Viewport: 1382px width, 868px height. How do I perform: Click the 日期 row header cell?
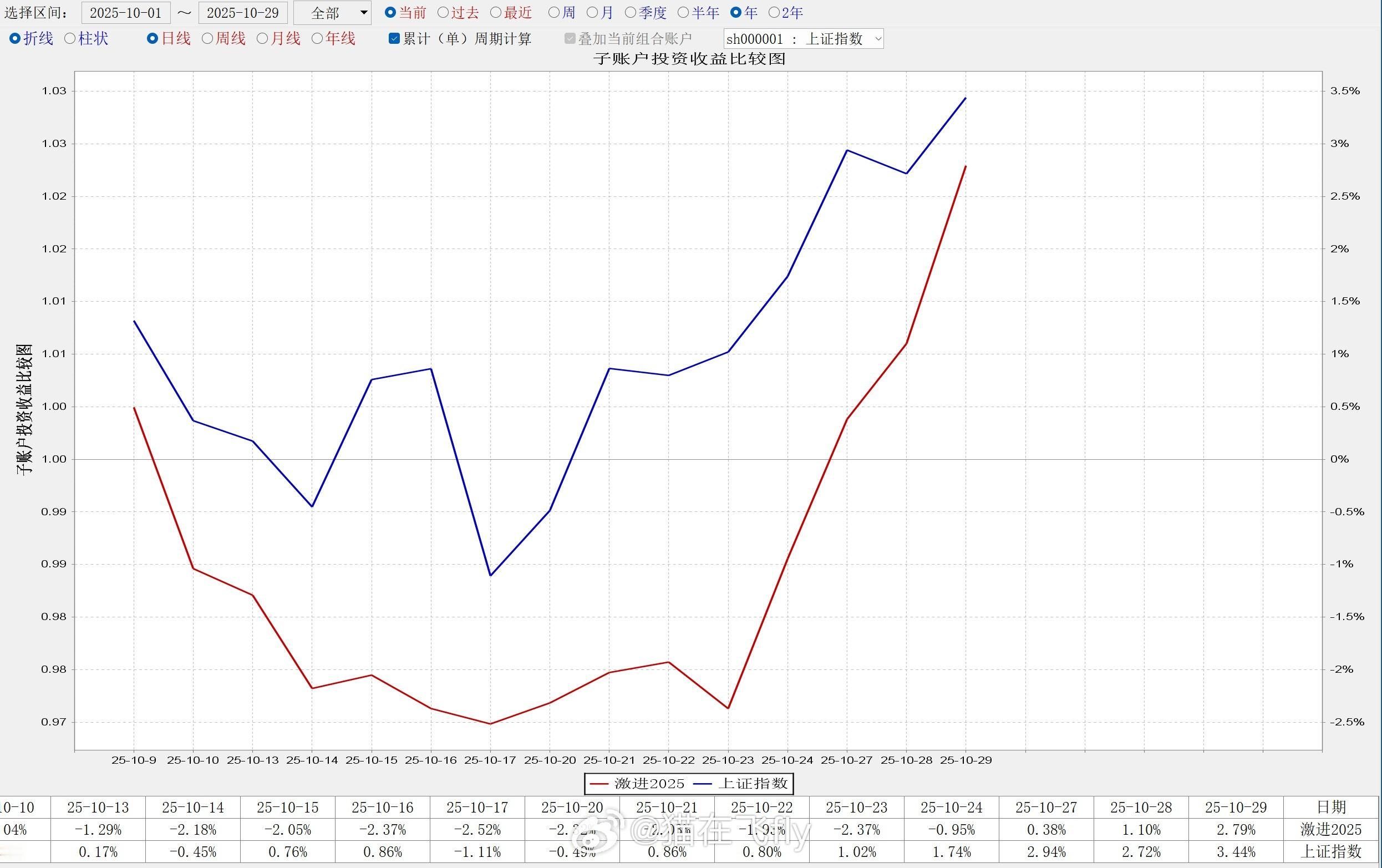(x=1331, y=807)
